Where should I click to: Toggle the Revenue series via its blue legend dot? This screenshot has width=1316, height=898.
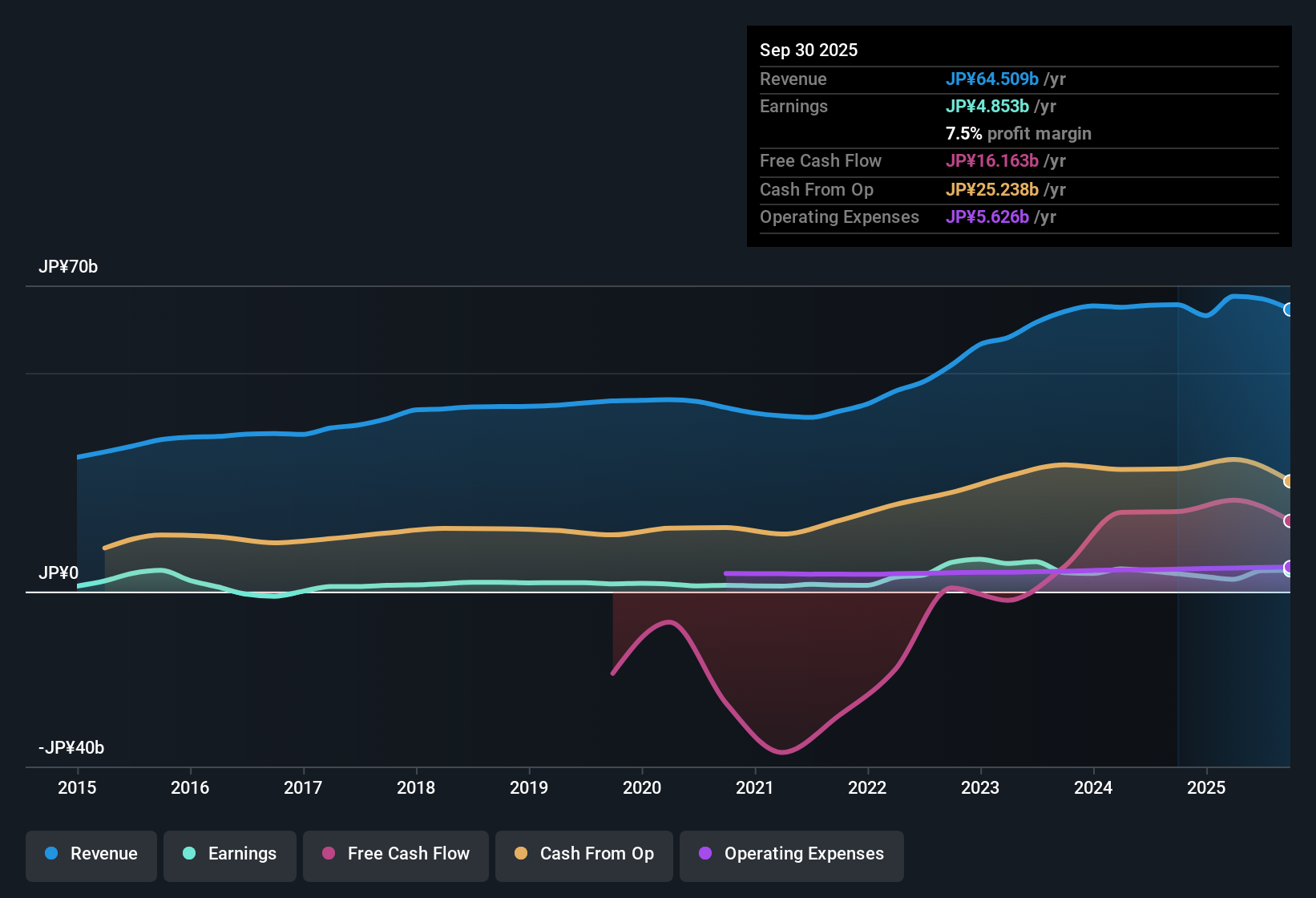(x=50, y=854)
